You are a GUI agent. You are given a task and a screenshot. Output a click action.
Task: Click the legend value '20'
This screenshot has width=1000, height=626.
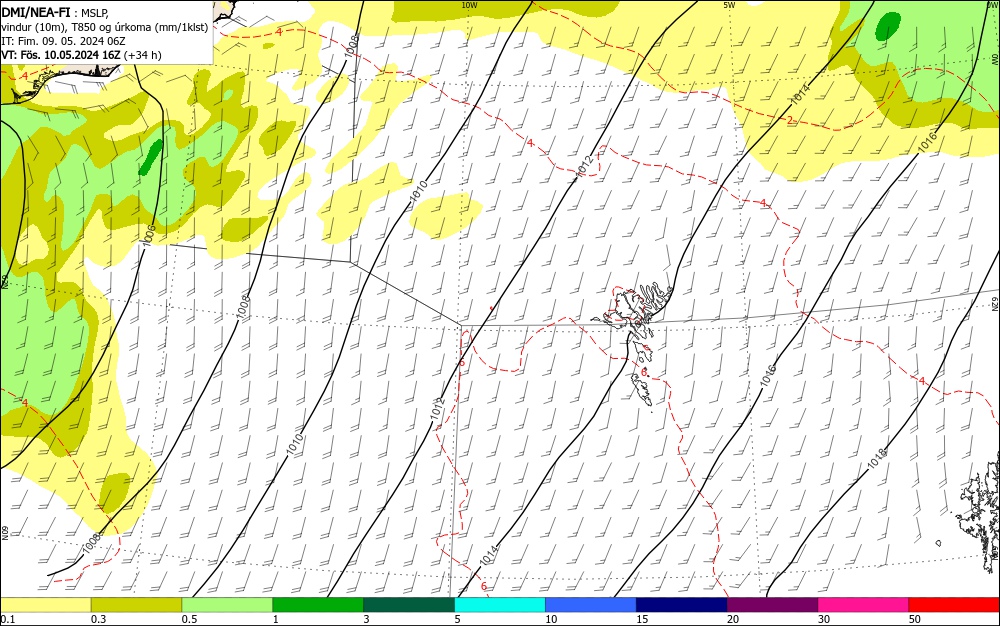(x=733, y=619)
